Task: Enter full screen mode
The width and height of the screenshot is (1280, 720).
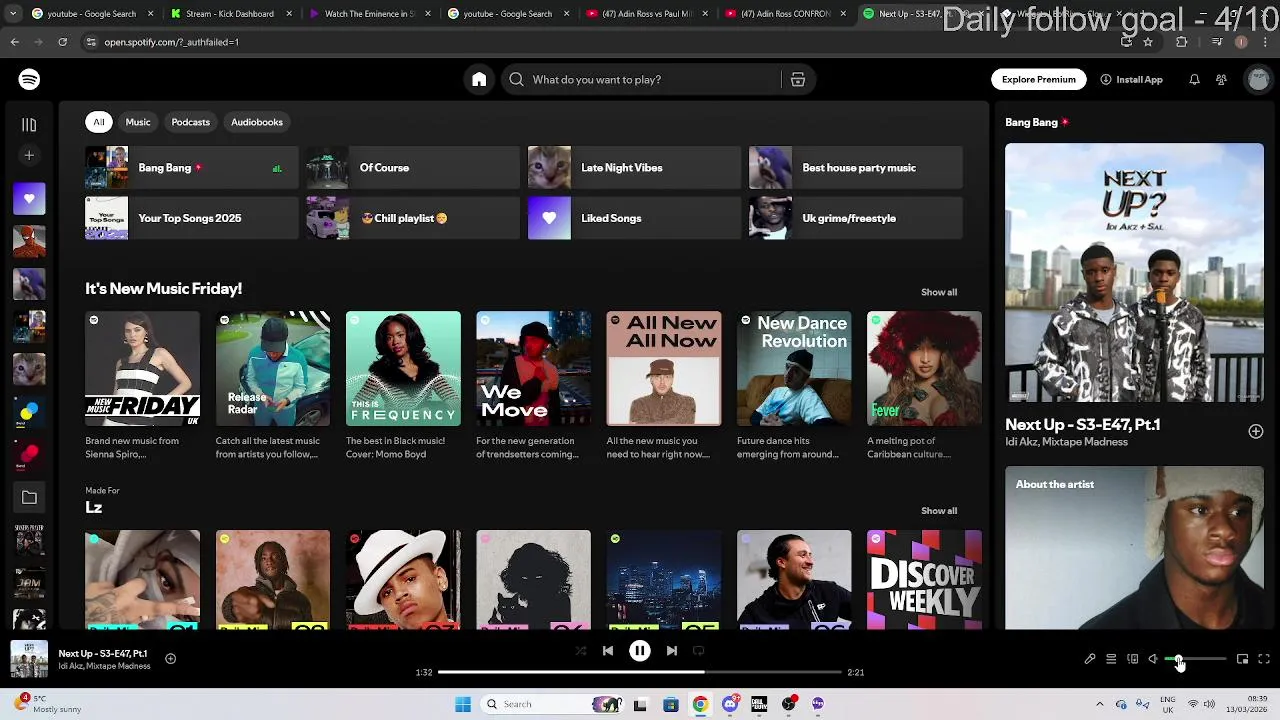Action: (x=1264, y=659)
